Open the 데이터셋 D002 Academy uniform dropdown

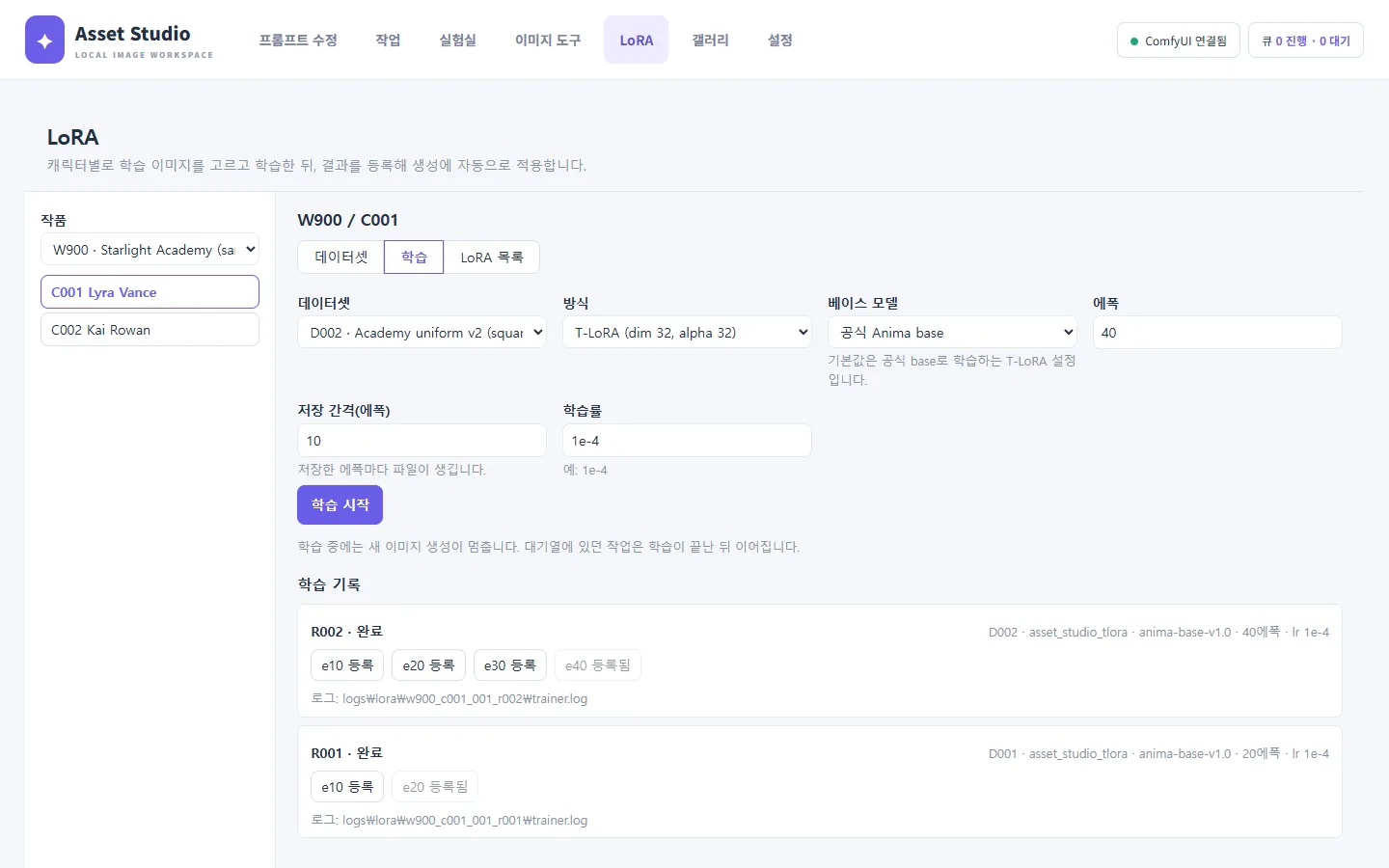coord(422,333)
